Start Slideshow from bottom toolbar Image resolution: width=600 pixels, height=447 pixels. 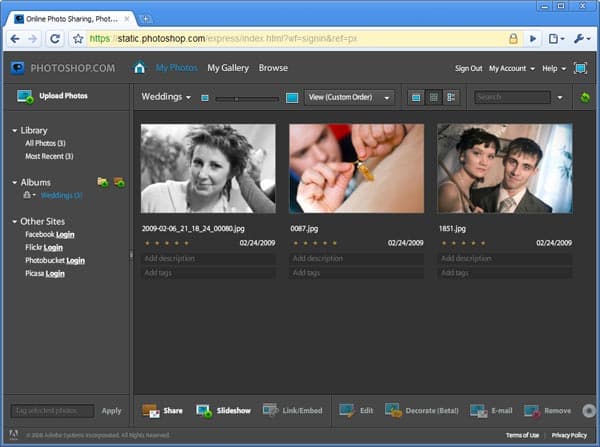pos(223,411)
